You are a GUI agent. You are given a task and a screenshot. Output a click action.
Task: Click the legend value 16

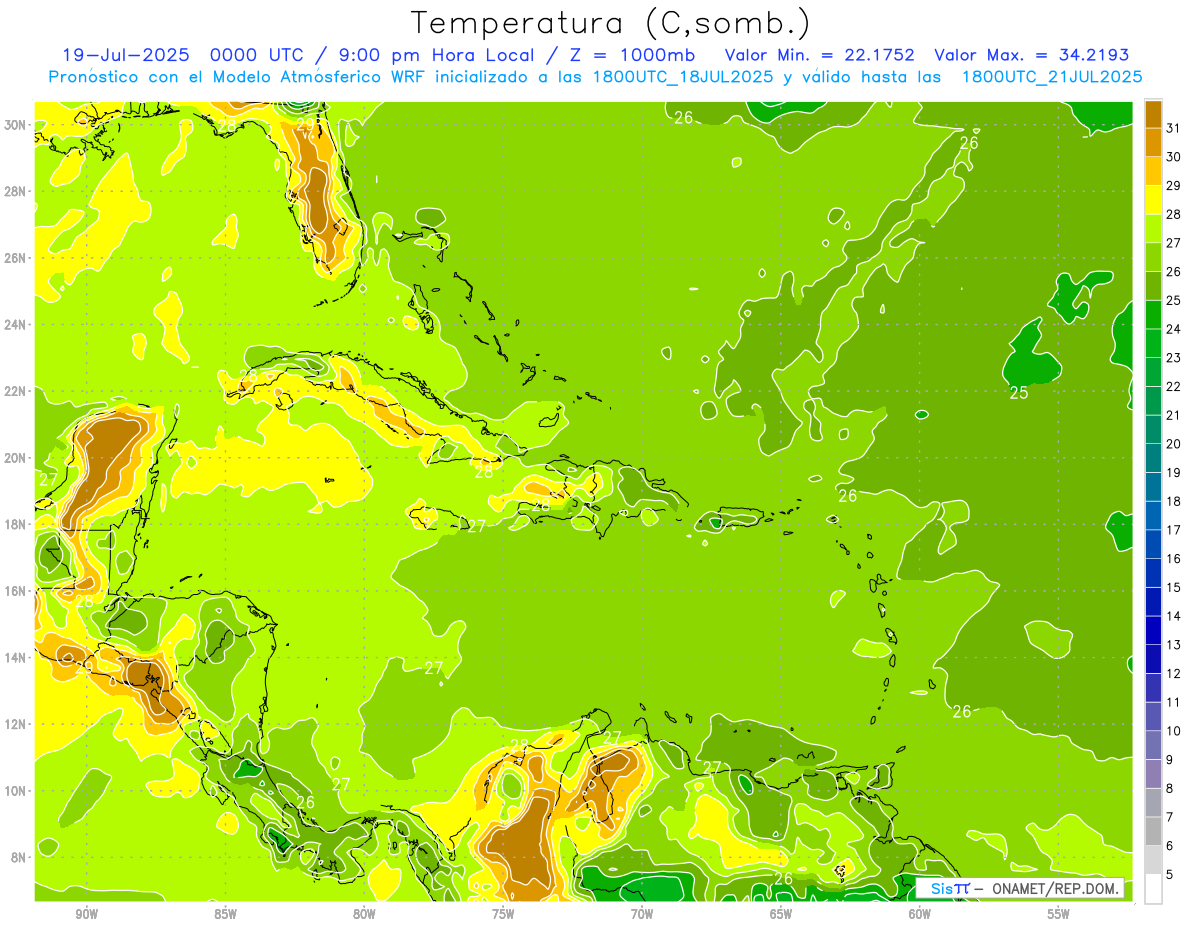pos(1174,559)
